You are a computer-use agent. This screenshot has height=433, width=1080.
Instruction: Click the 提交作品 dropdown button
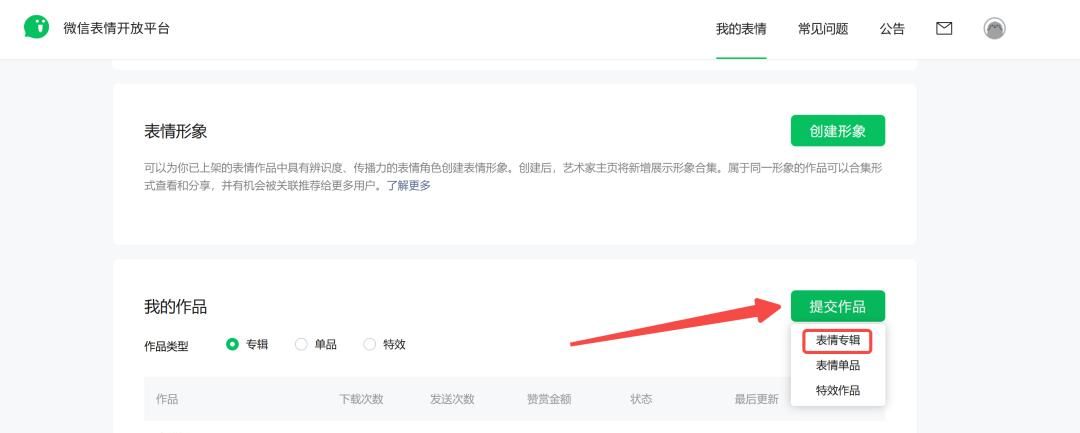pyautogui.click(x=838, y=306)
